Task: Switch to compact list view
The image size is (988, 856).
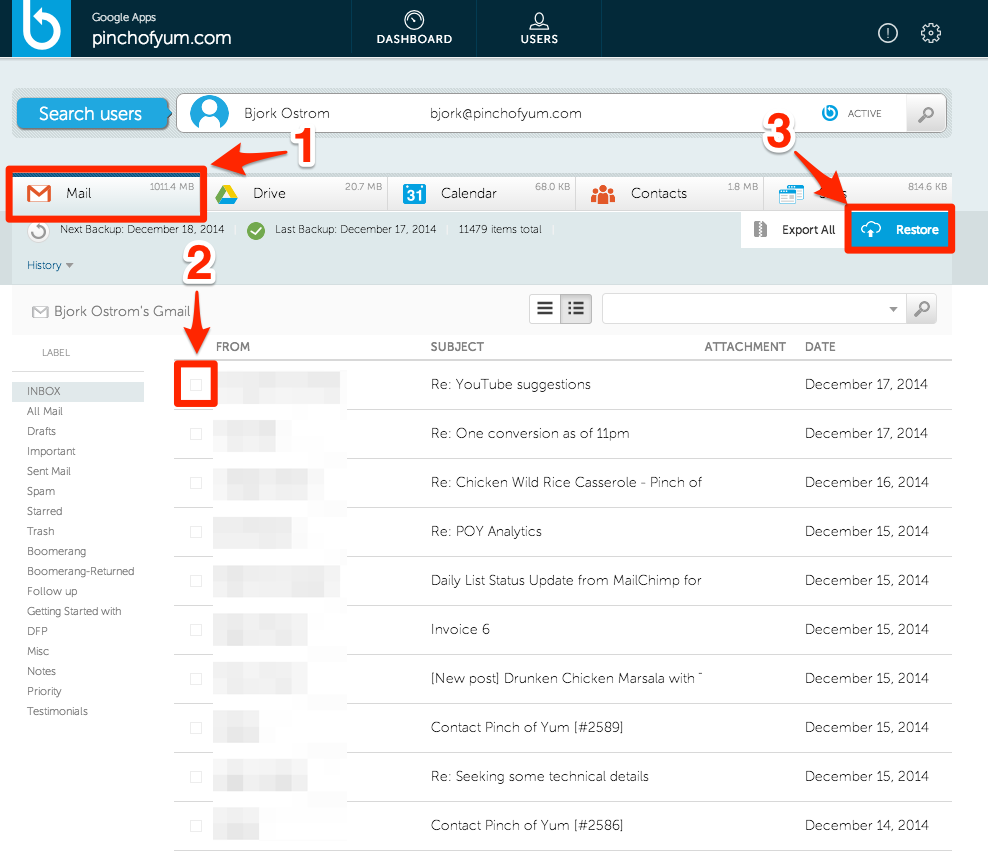Action: [x=545, y=309]
